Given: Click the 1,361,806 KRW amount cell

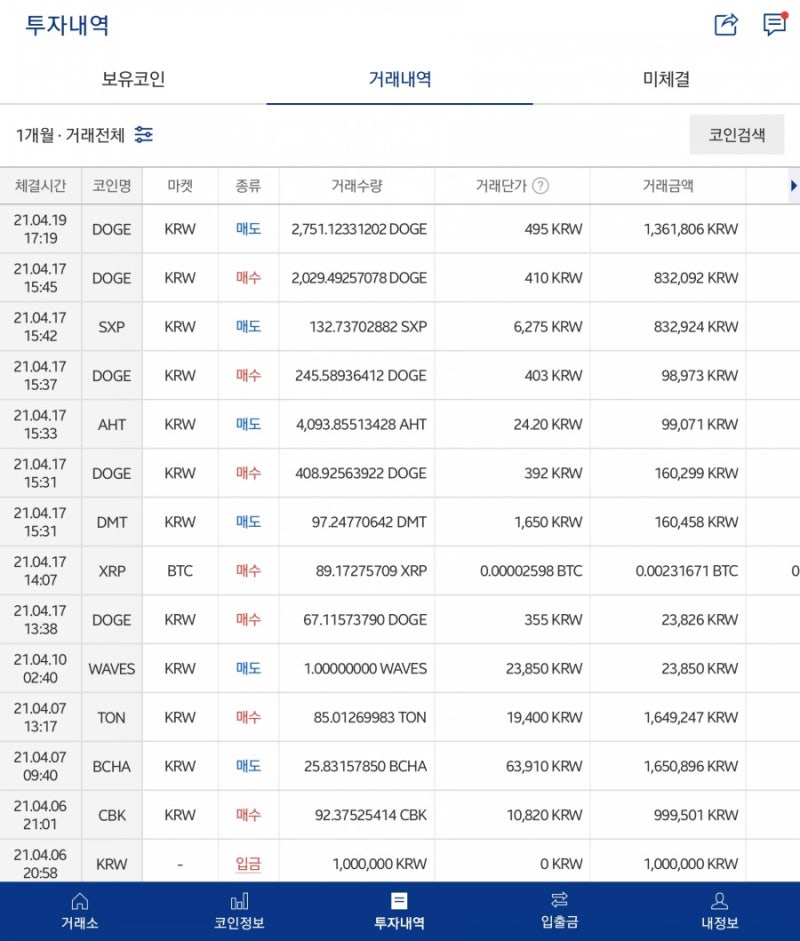Looking at the screenshot, I should (x=668, y=229).
